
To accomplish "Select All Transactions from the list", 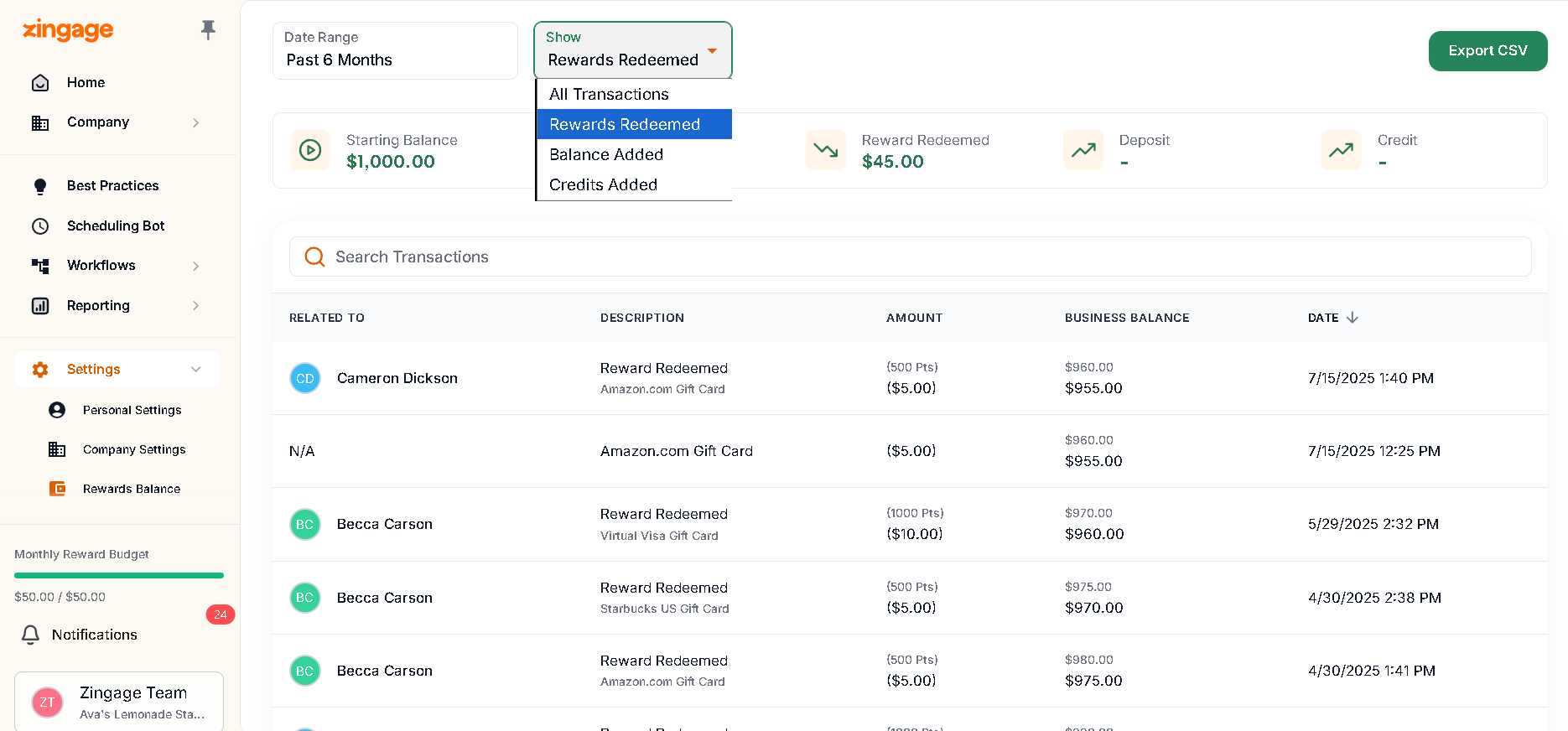I will coord(634,94).
